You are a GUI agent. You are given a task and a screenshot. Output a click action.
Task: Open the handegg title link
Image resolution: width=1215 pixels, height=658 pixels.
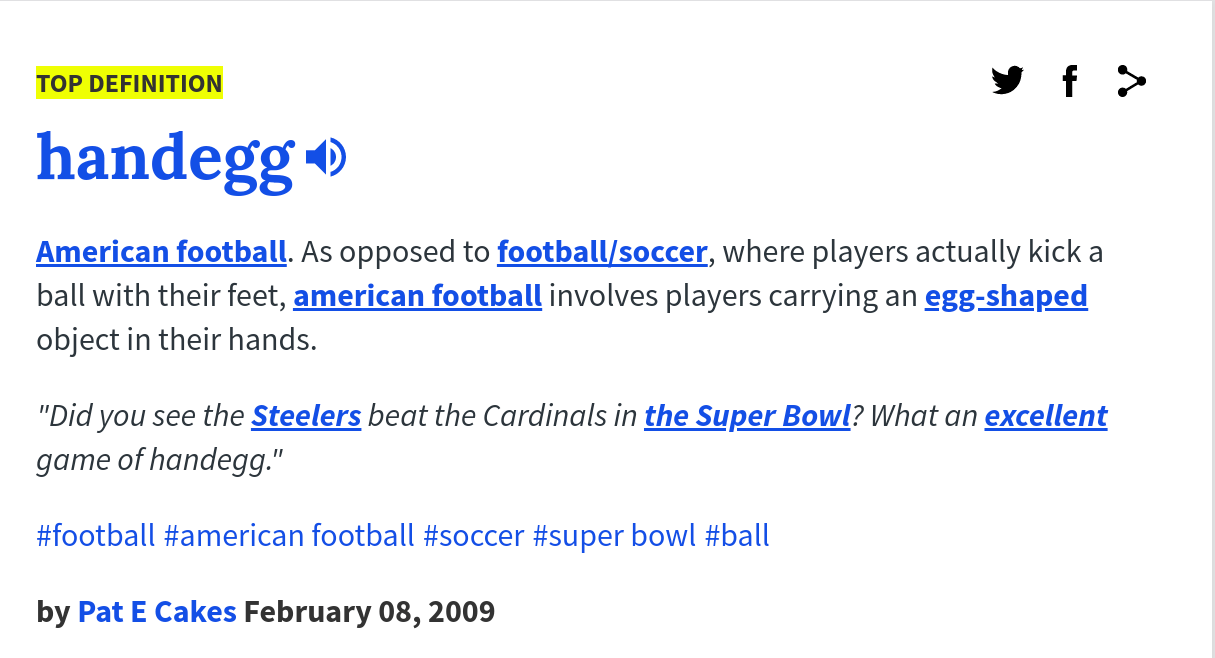click(166, 158)
